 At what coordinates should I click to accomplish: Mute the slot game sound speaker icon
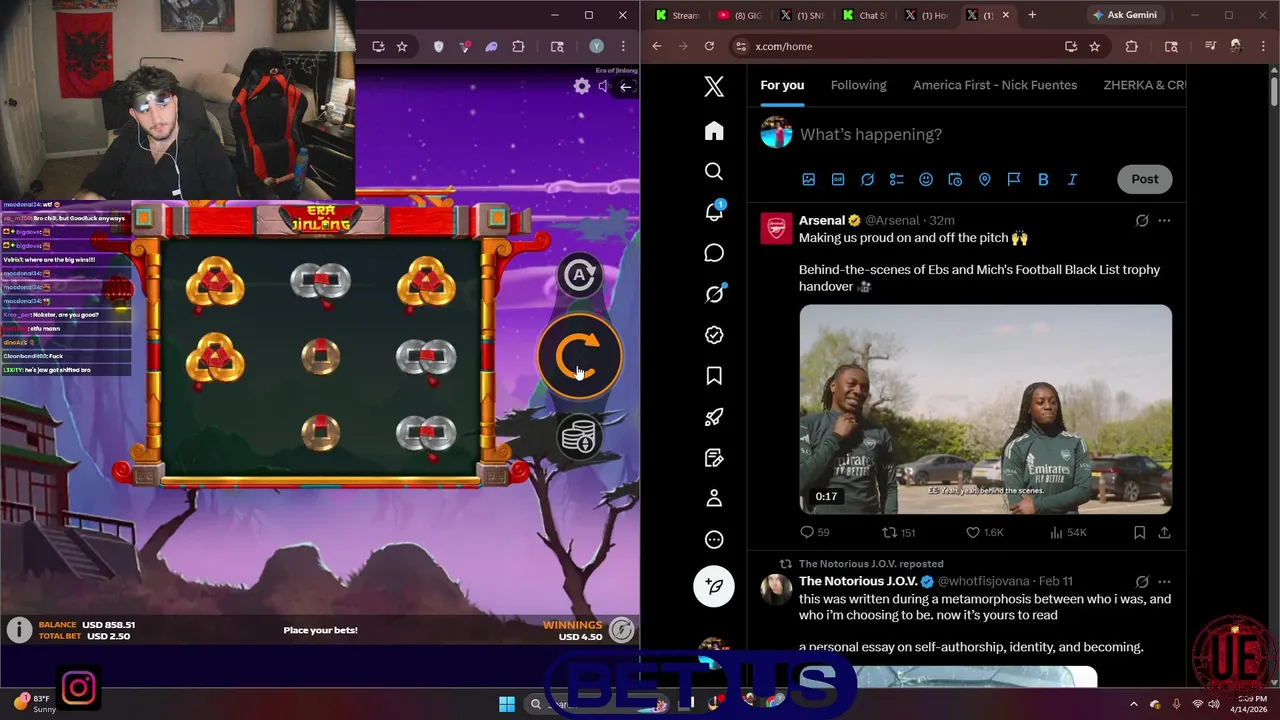(603, 87)
